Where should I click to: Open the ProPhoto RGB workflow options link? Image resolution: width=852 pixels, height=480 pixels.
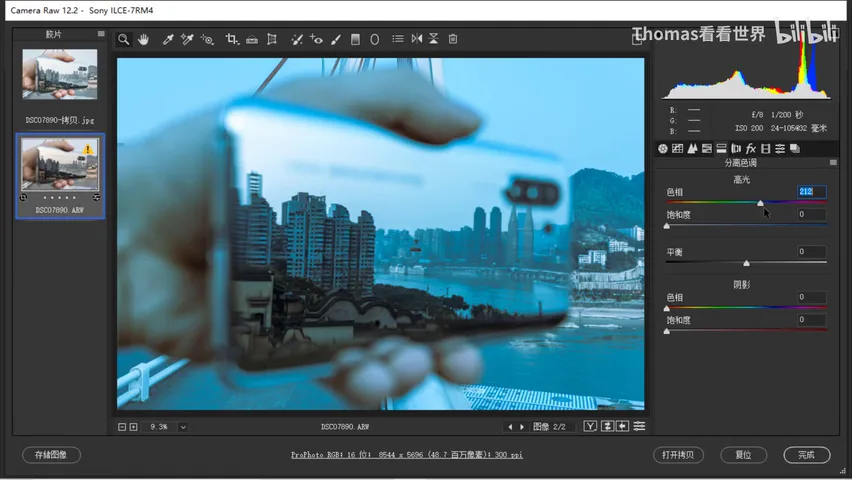point(407,455)
